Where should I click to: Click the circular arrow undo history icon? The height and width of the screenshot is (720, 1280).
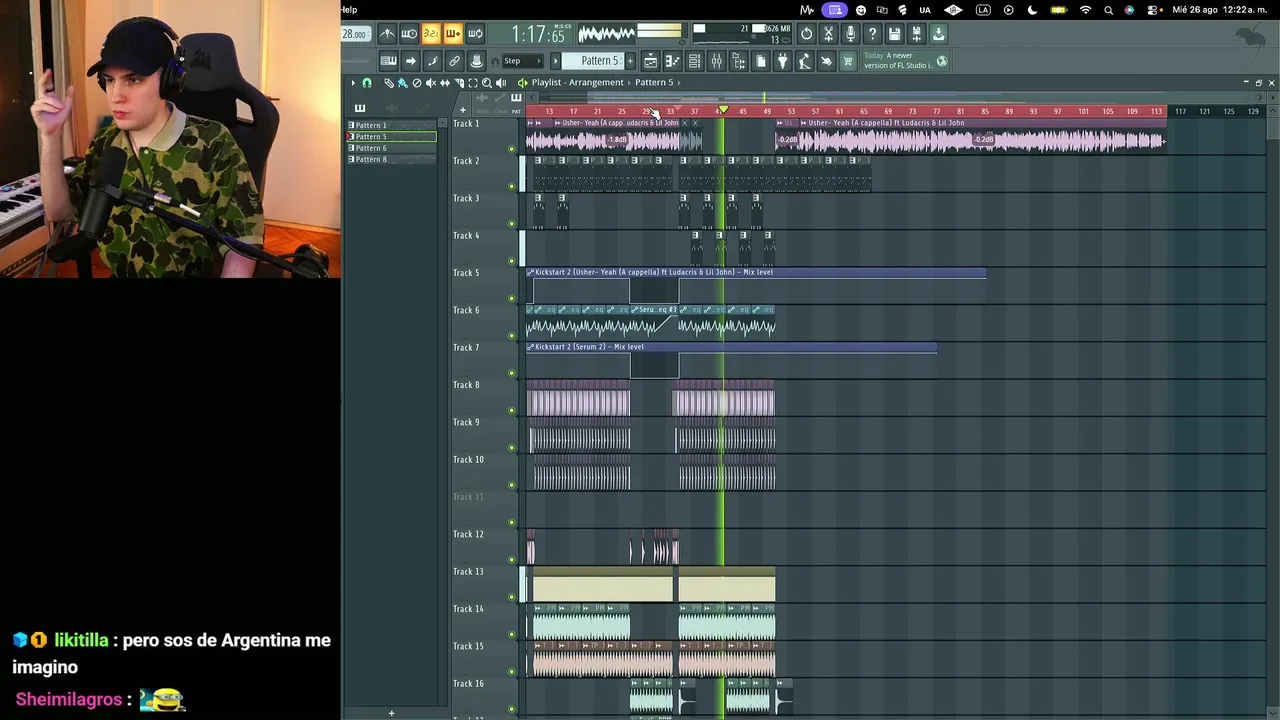pyautogui.click(x=806, y=34)
